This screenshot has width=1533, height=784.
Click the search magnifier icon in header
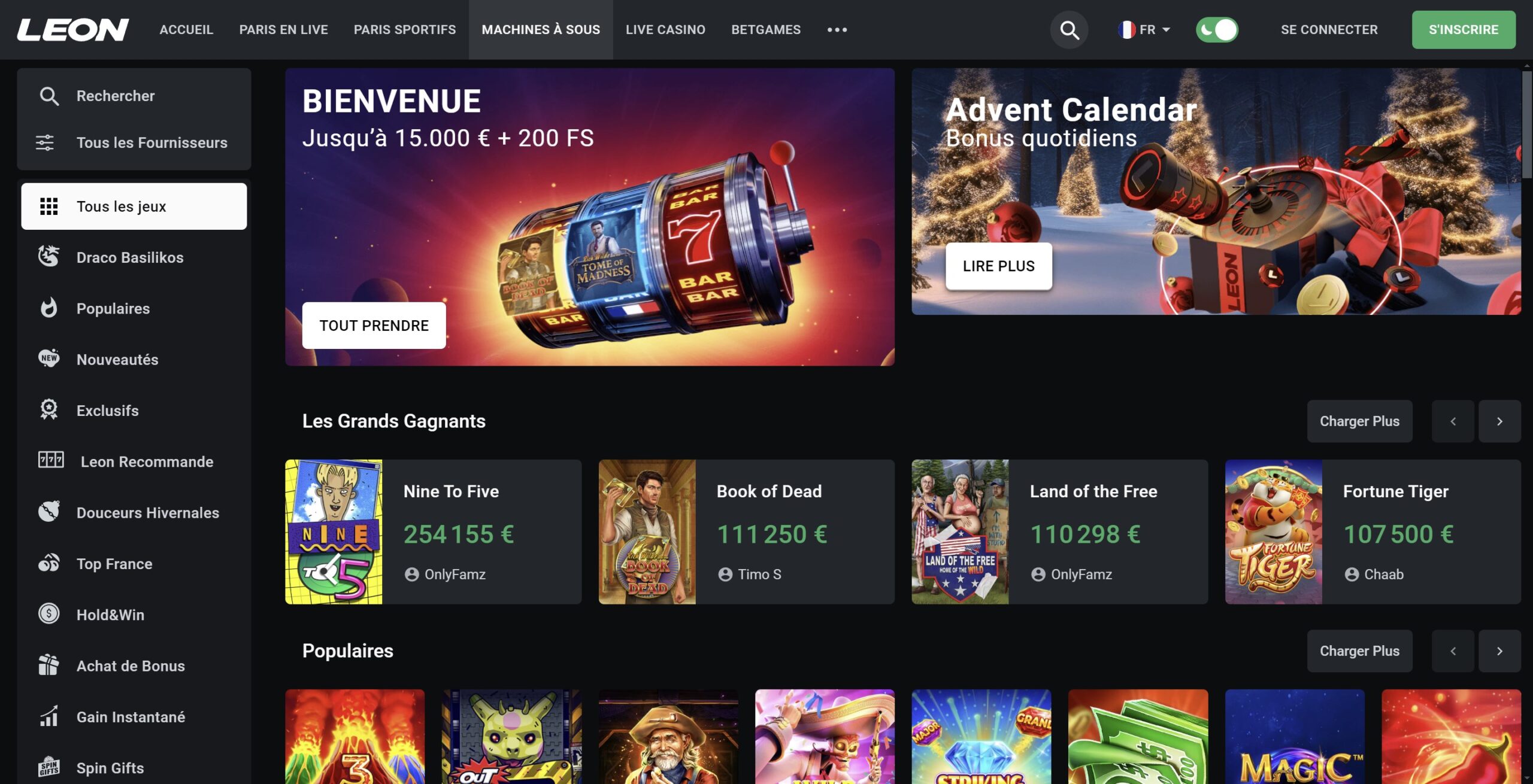[x=1069, y=29]
